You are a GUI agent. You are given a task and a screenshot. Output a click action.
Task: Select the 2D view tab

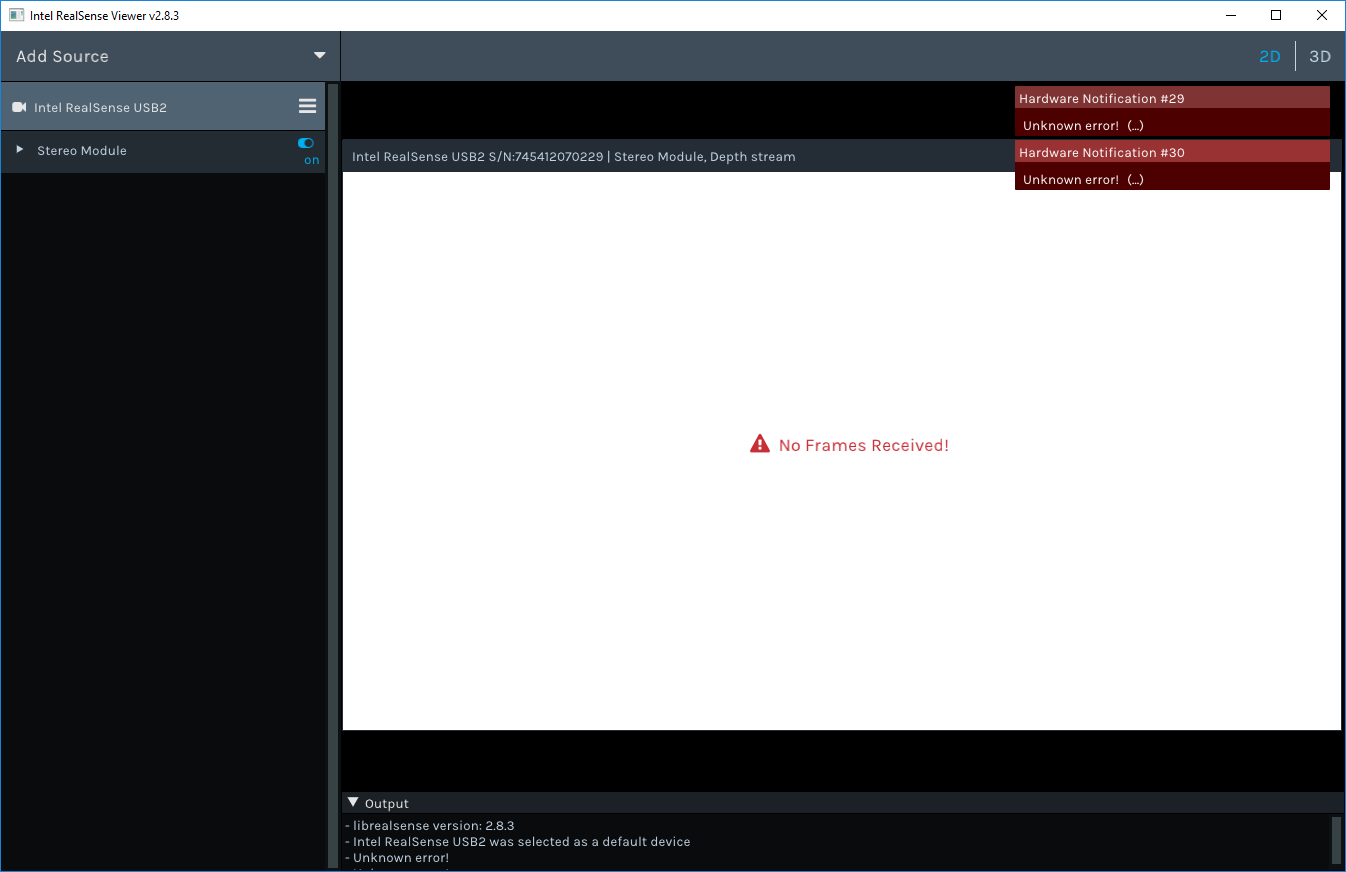[x=1269, y=56]
